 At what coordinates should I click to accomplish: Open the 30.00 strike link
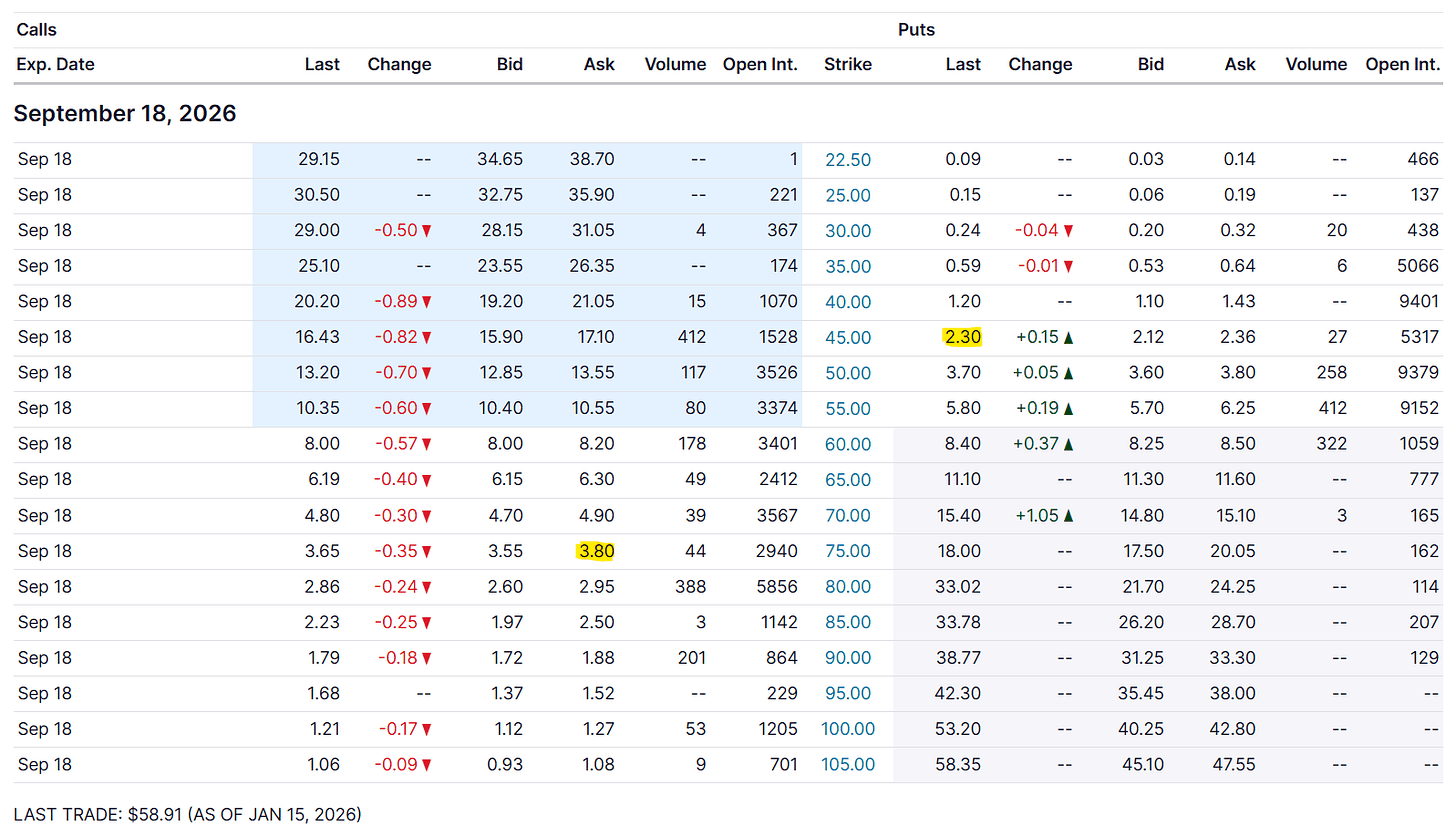(x=847, y=231)
